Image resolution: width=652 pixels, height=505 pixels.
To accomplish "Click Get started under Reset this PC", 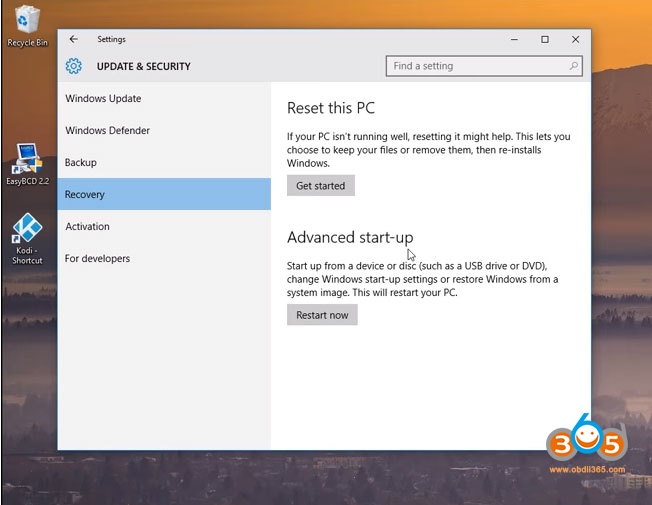I will click(x=321, y=186).
